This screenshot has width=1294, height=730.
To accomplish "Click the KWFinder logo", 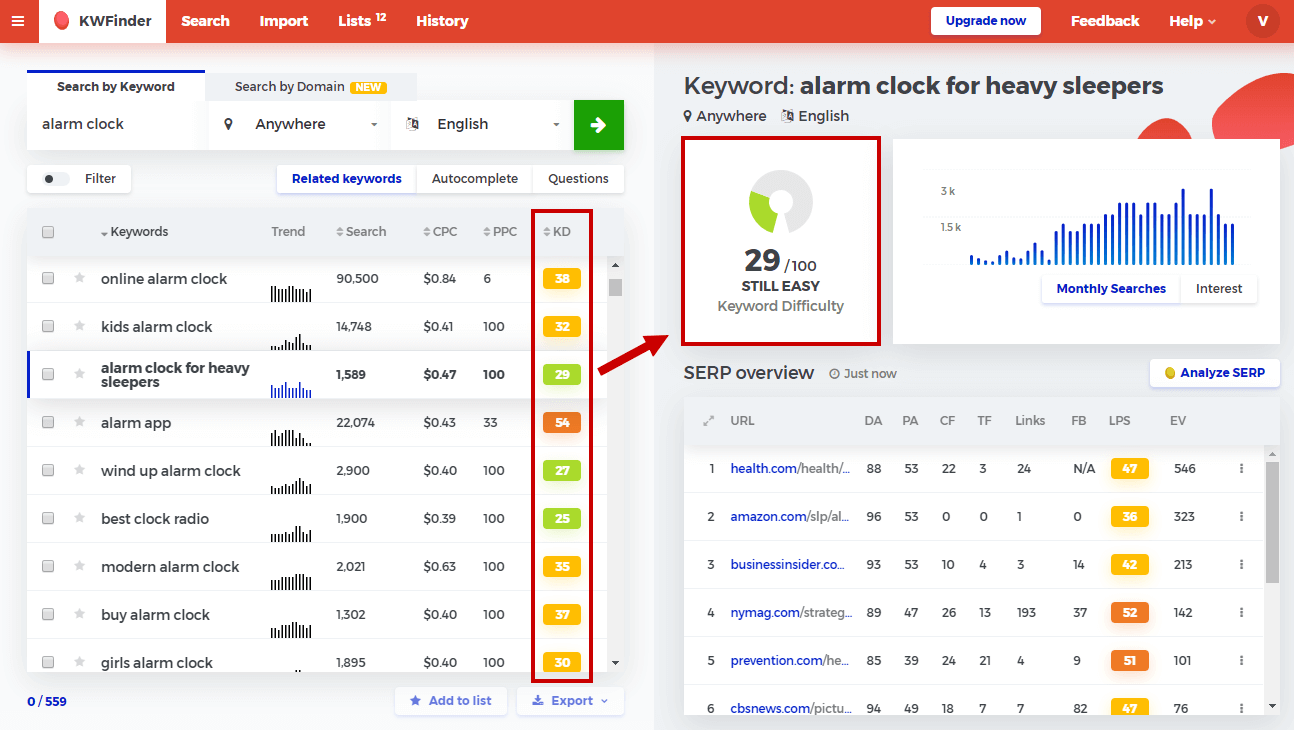I will click(102, 21).
